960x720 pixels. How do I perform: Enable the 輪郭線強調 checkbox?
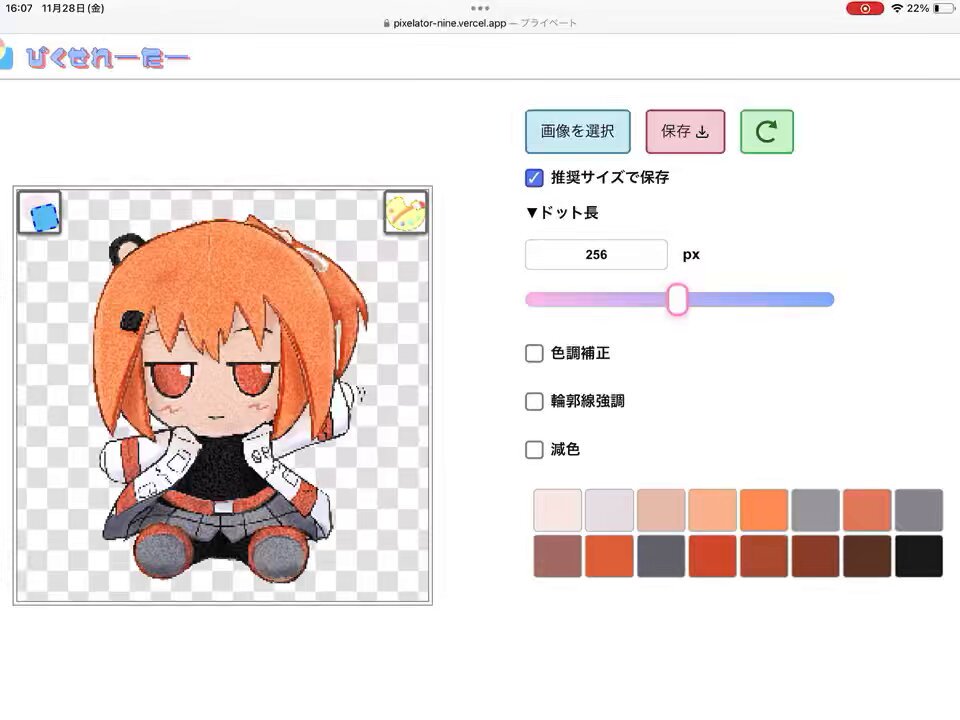(534, 401)
